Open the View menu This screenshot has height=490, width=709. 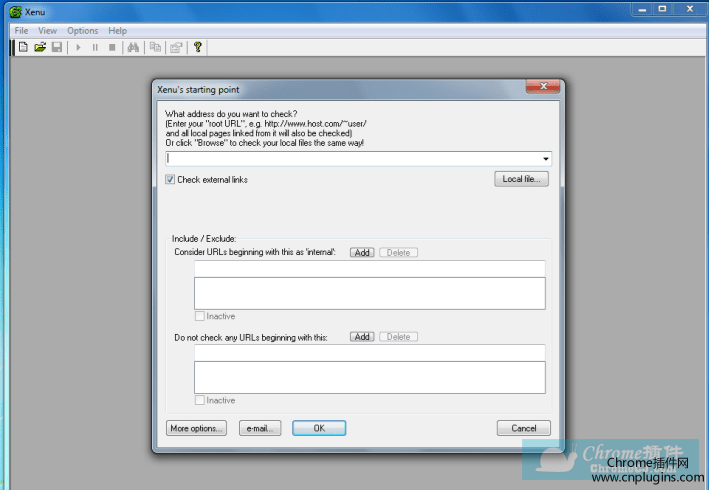coord(47,31)
